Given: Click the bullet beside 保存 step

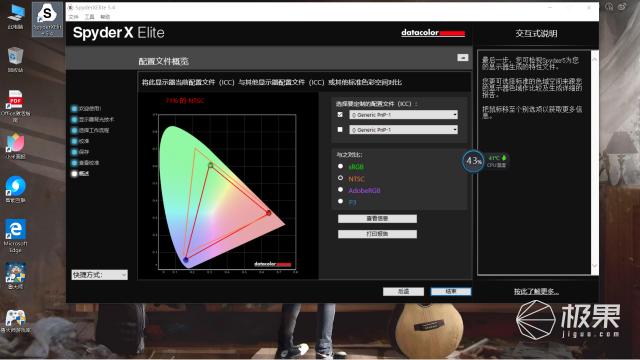Looking at the screenshot, I should (74, 152).
